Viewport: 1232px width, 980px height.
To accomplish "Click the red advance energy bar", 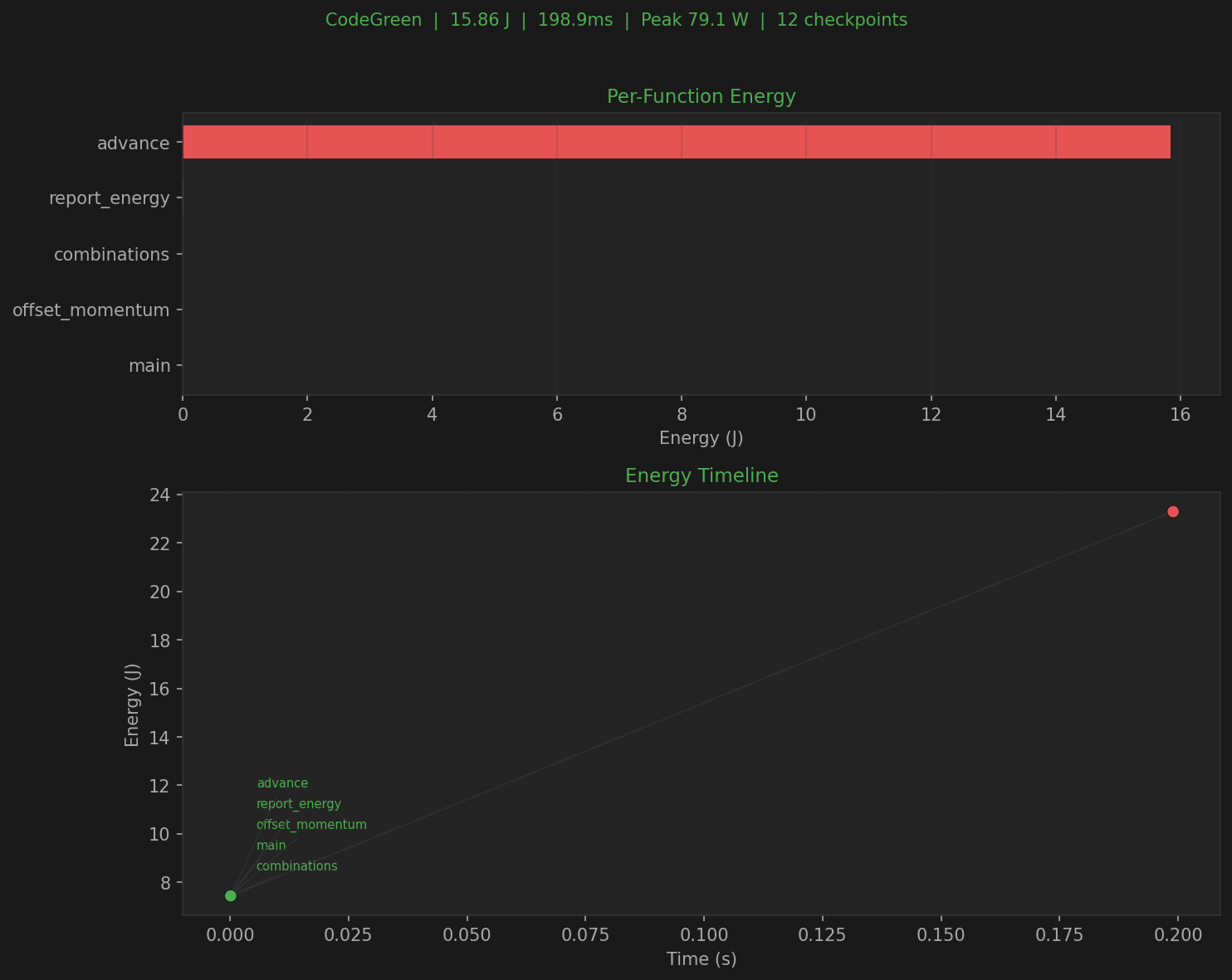I will [x=676, y=142].
